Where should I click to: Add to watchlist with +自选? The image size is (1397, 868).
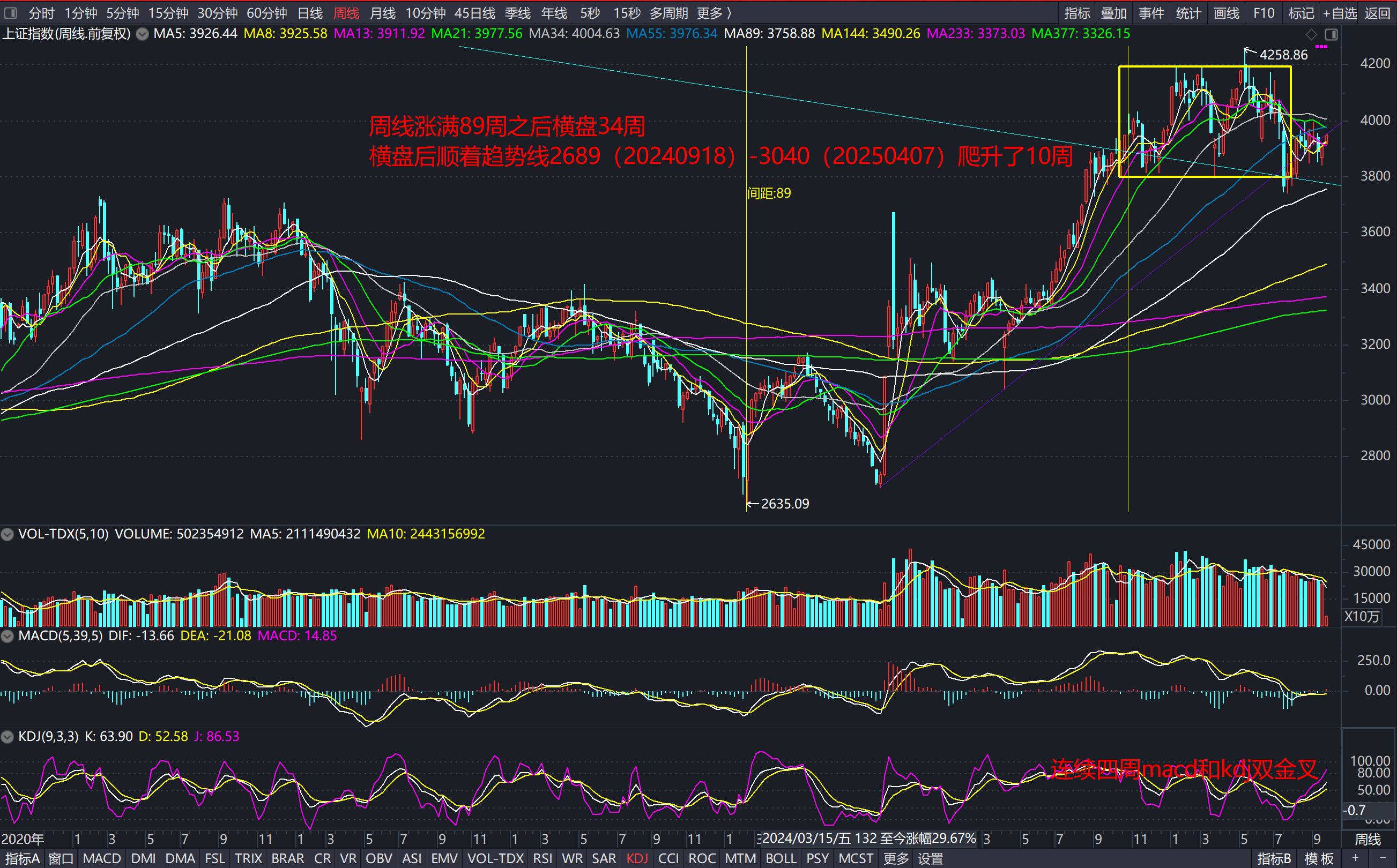coord(1340,13)
